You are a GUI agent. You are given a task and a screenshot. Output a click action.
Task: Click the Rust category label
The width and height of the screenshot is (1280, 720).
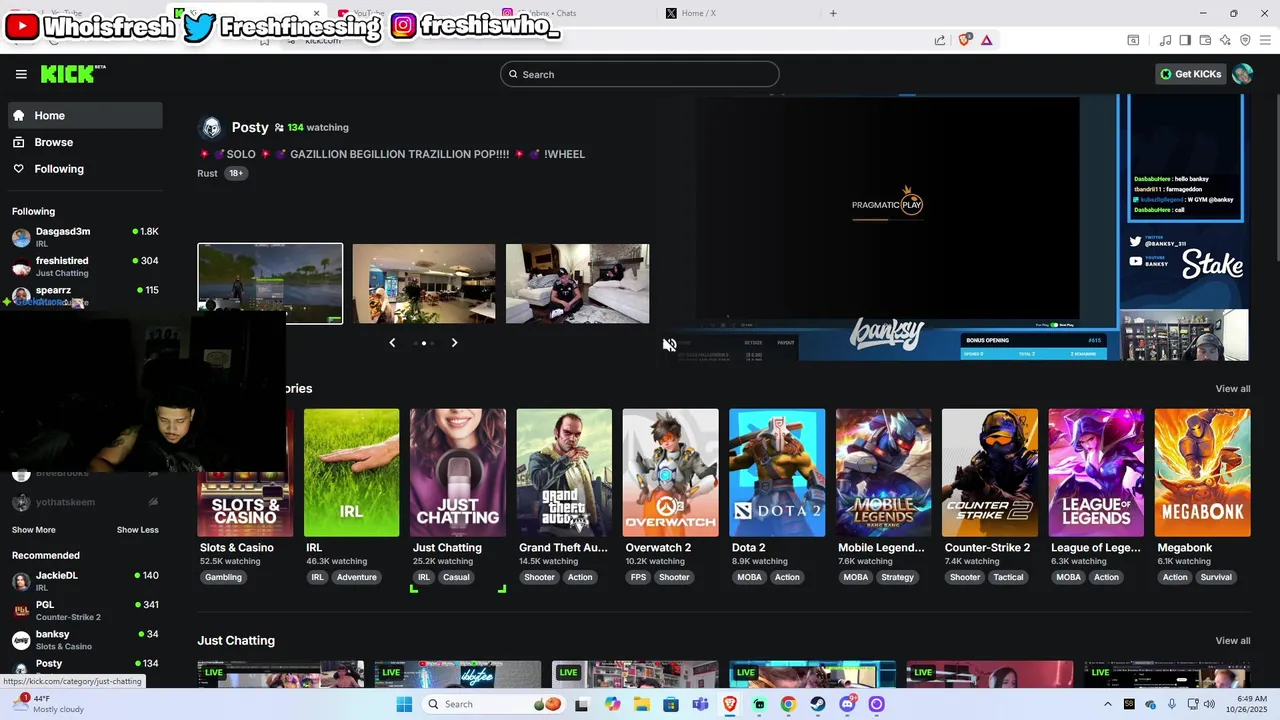point(207,173)
